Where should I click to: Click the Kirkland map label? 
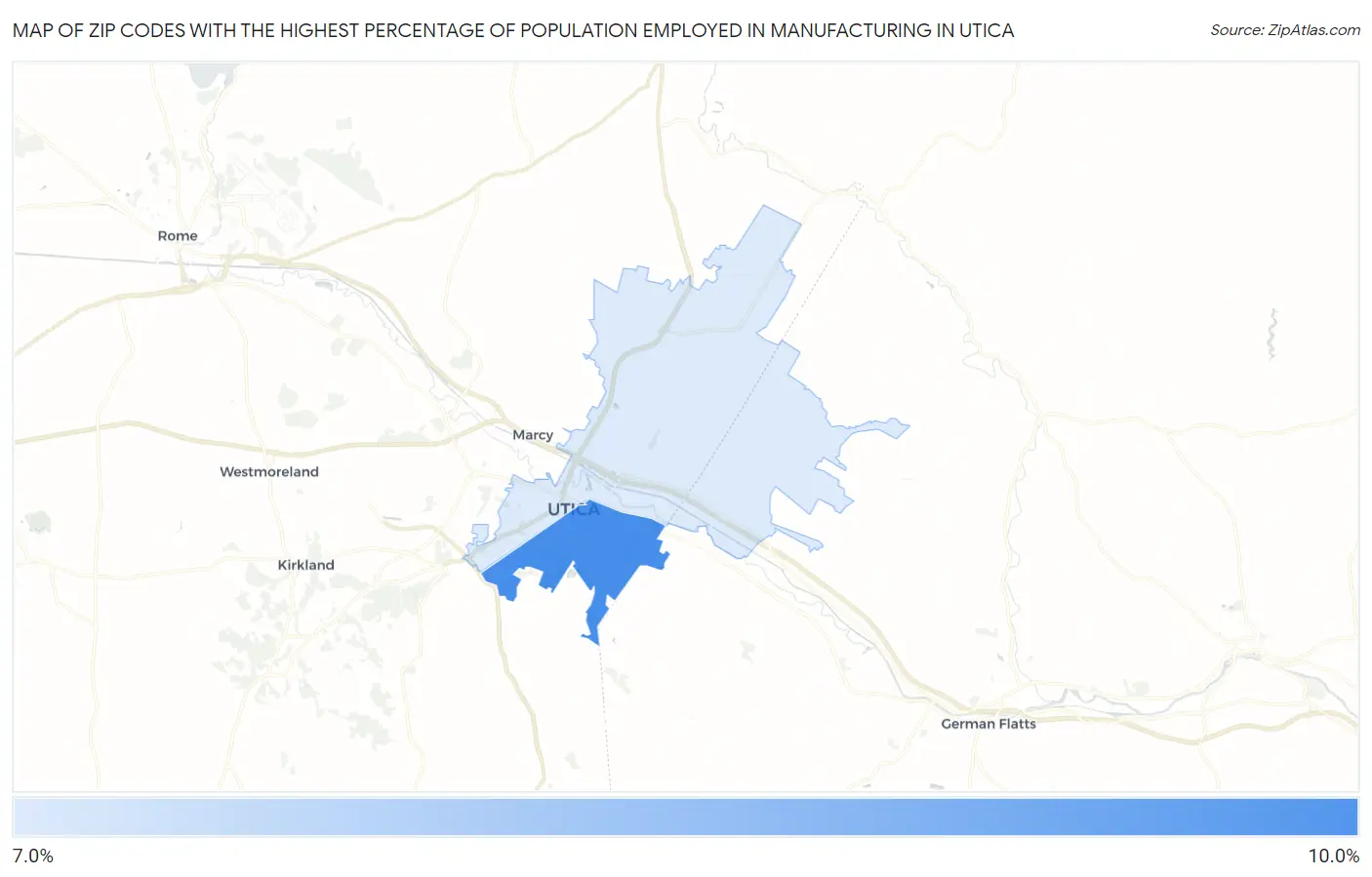[x=305, y=565]
